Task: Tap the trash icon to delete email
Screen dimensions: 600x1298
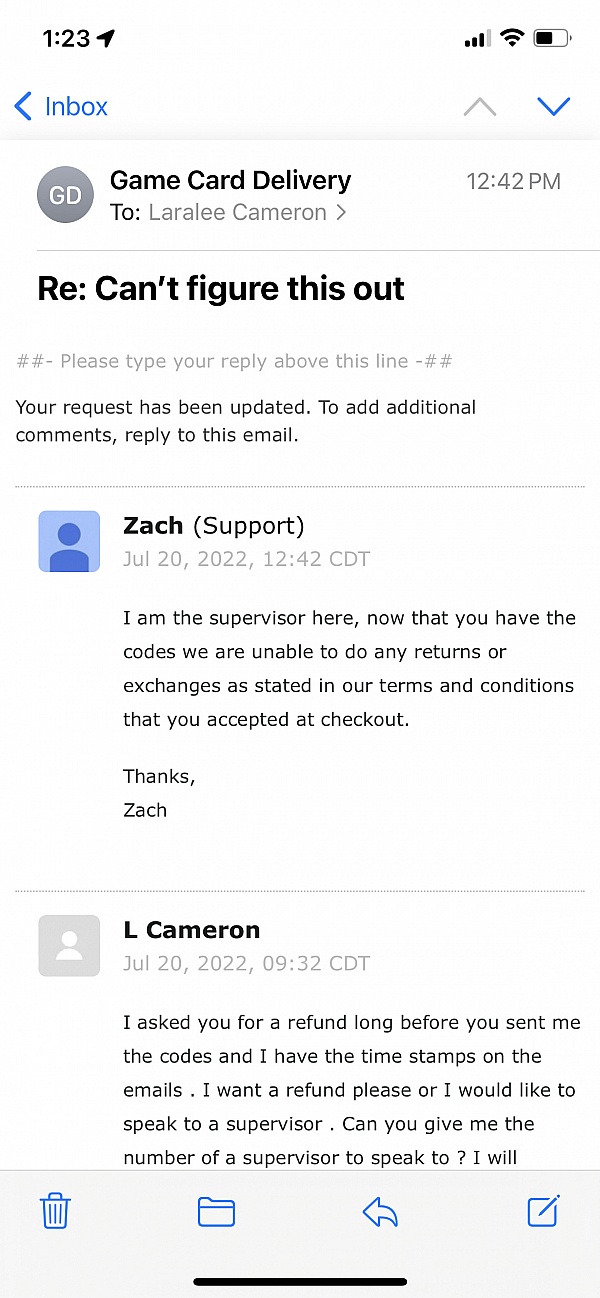Action: click(x=54, y=1212)
